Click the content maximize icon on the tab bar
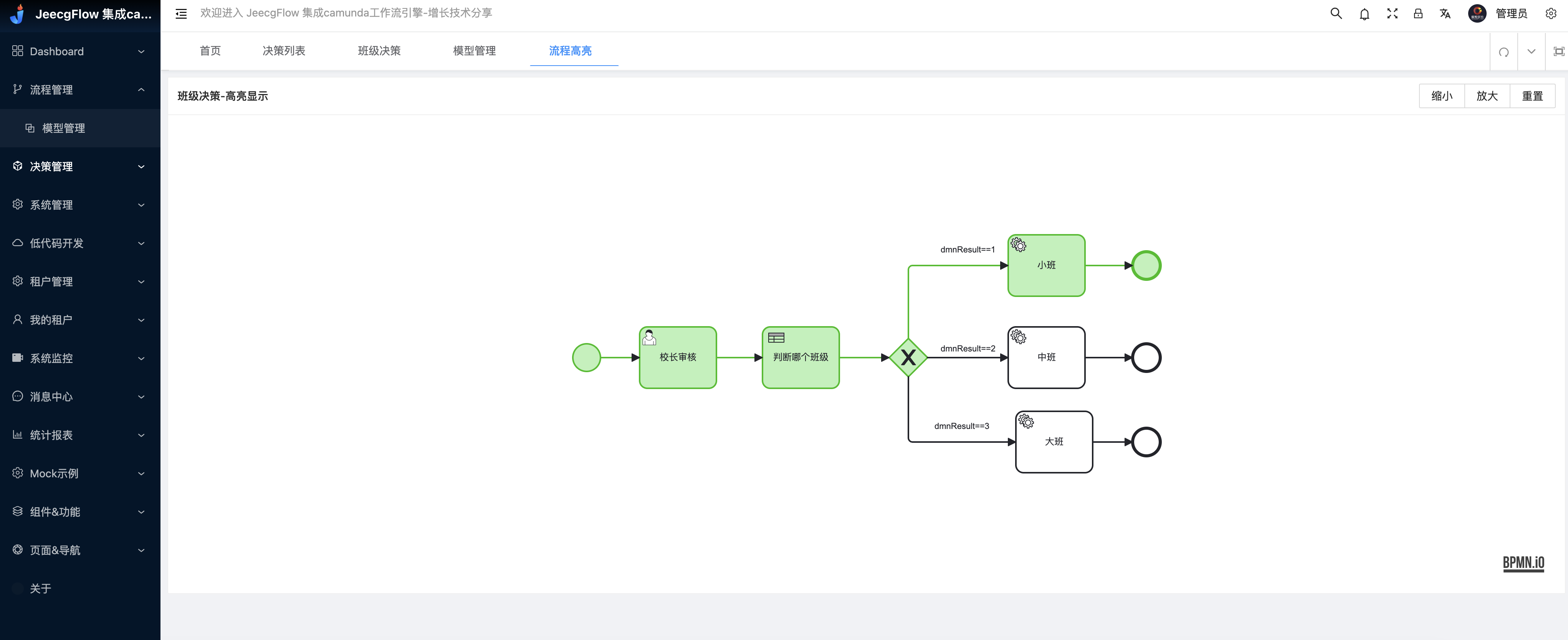The width and height of the screenshot is (1568, 640). tap(1558, 52)
